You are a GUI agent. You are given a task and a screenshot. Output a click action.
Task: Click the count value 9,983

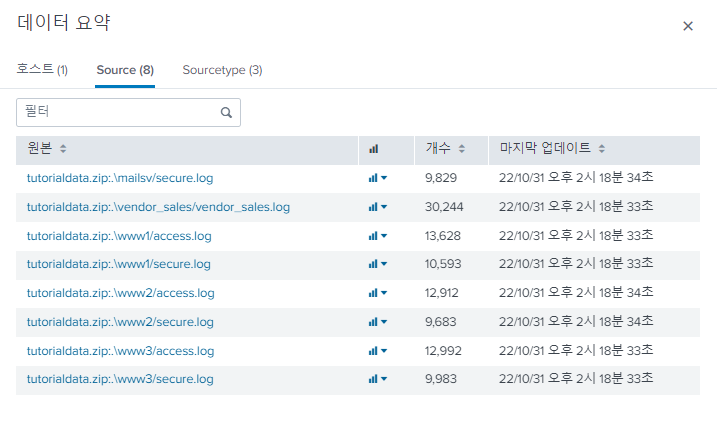coord(441,379)
